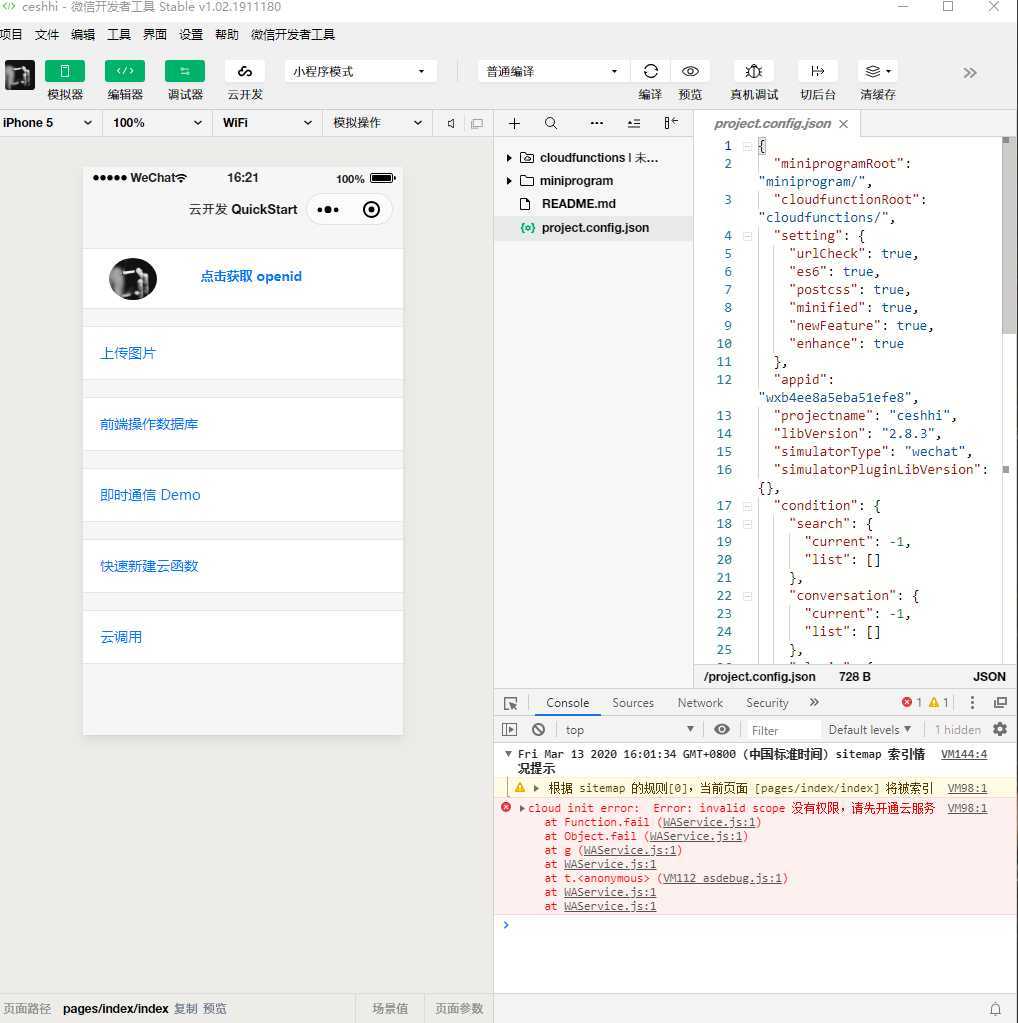The height and width of the screenshot is (1023, 1018).
Task: Tap the 上传图片 link in simulator
Action: pos(128,353)
